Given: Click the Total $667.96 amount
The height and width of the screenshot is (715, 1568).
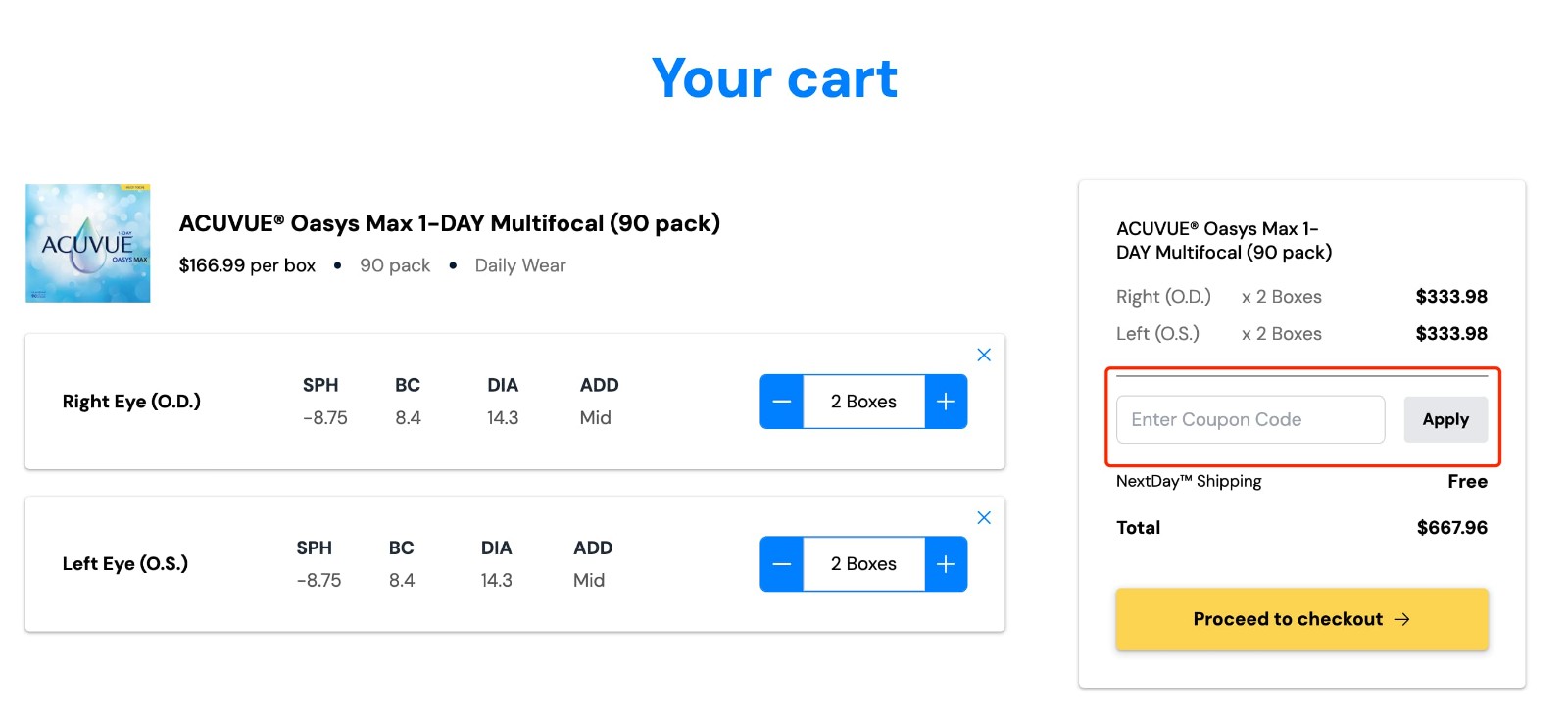Looking at the screenshot, I should [x=1453, y=527].
